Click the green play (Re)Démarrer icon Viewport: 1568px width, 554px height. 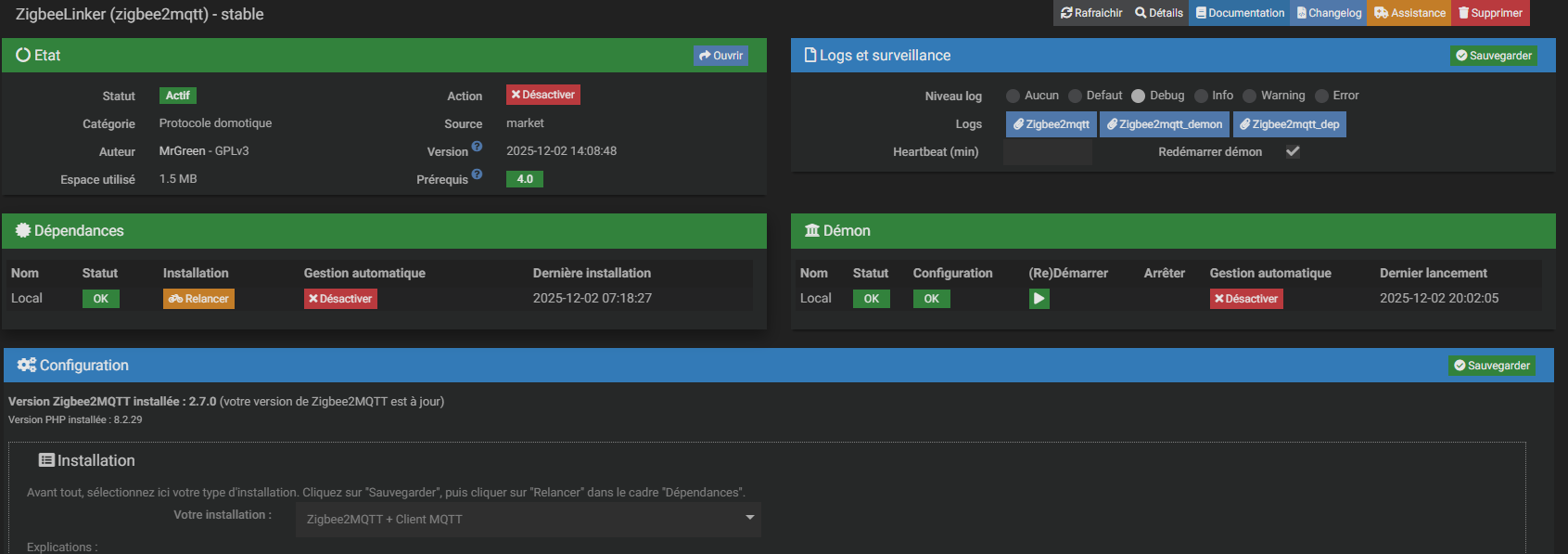pyautogui.click(x=1039, y=299)
